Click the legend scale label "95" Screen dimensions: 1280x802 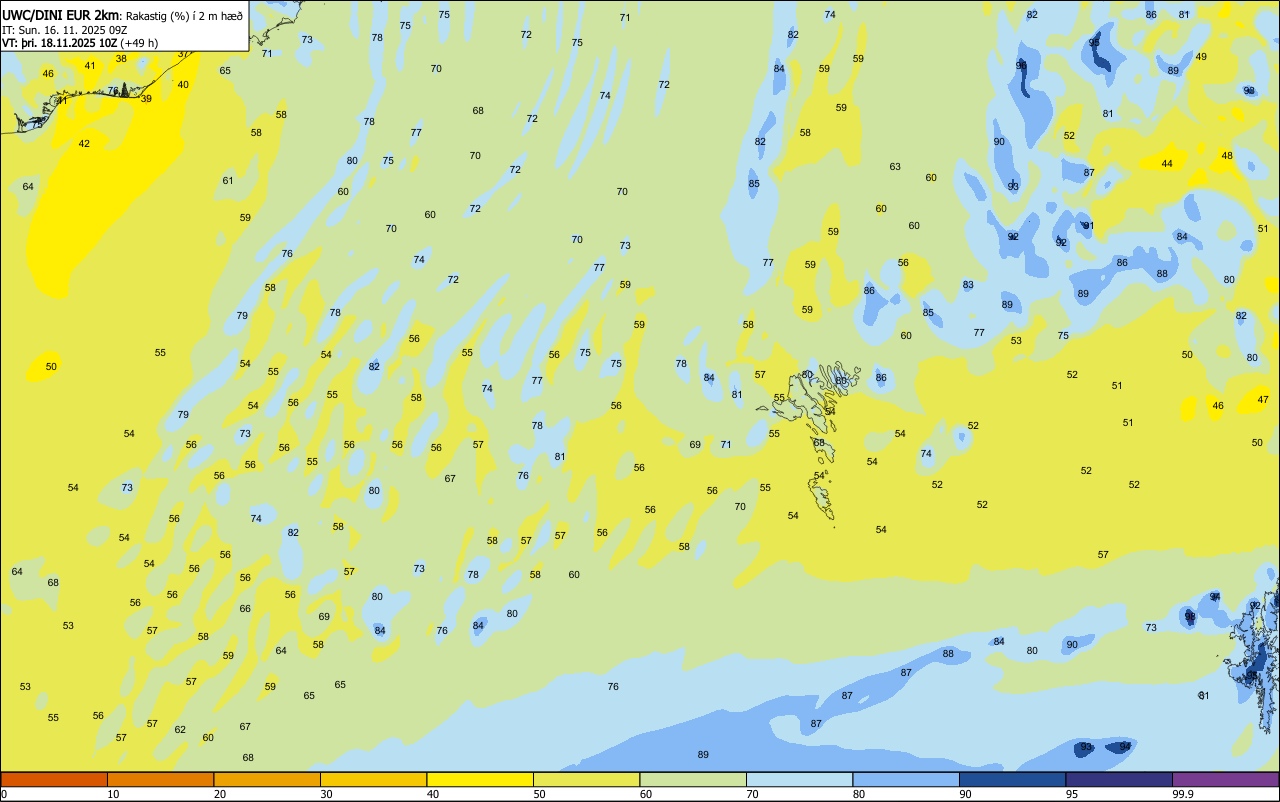(1072, 794)
